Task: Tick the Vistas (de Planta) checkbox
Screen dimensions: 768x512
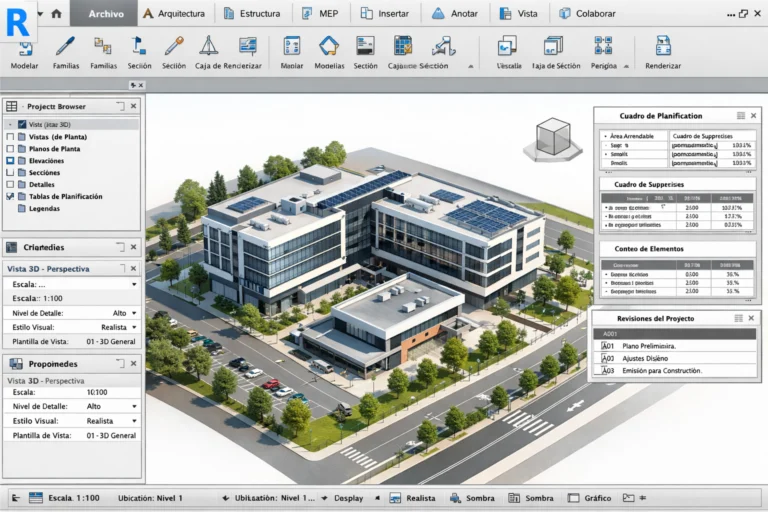Action: coord(10,137)
